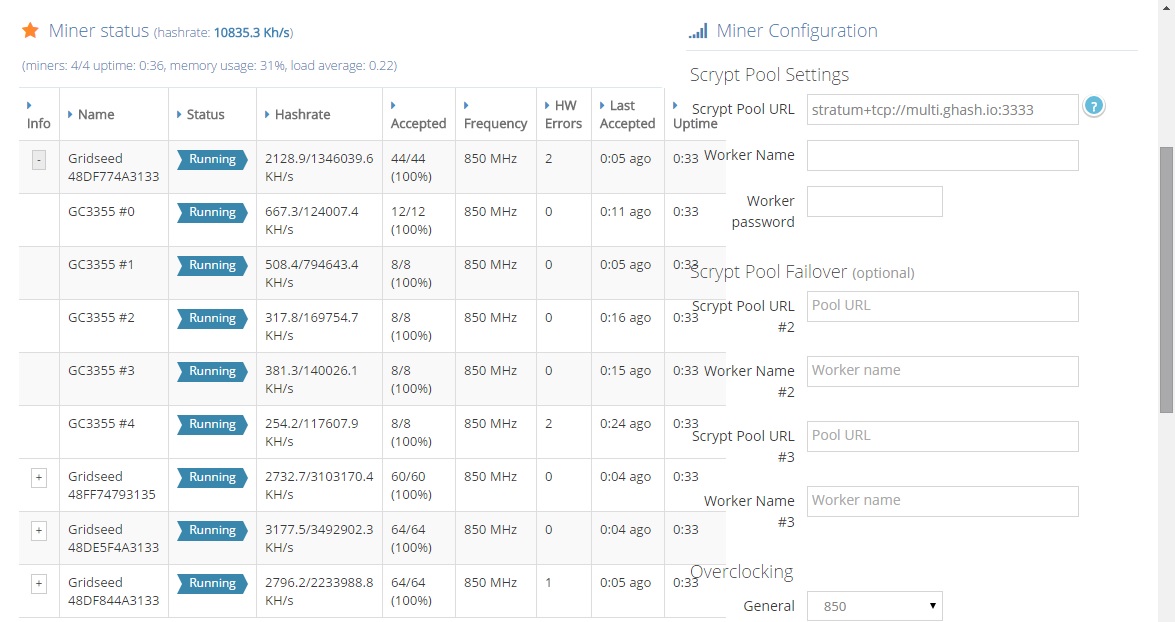The height and width of the screenshot is (622, 1175).
Task: Click the Scrypt Pool Failover heading
Action: click(802, 272)
